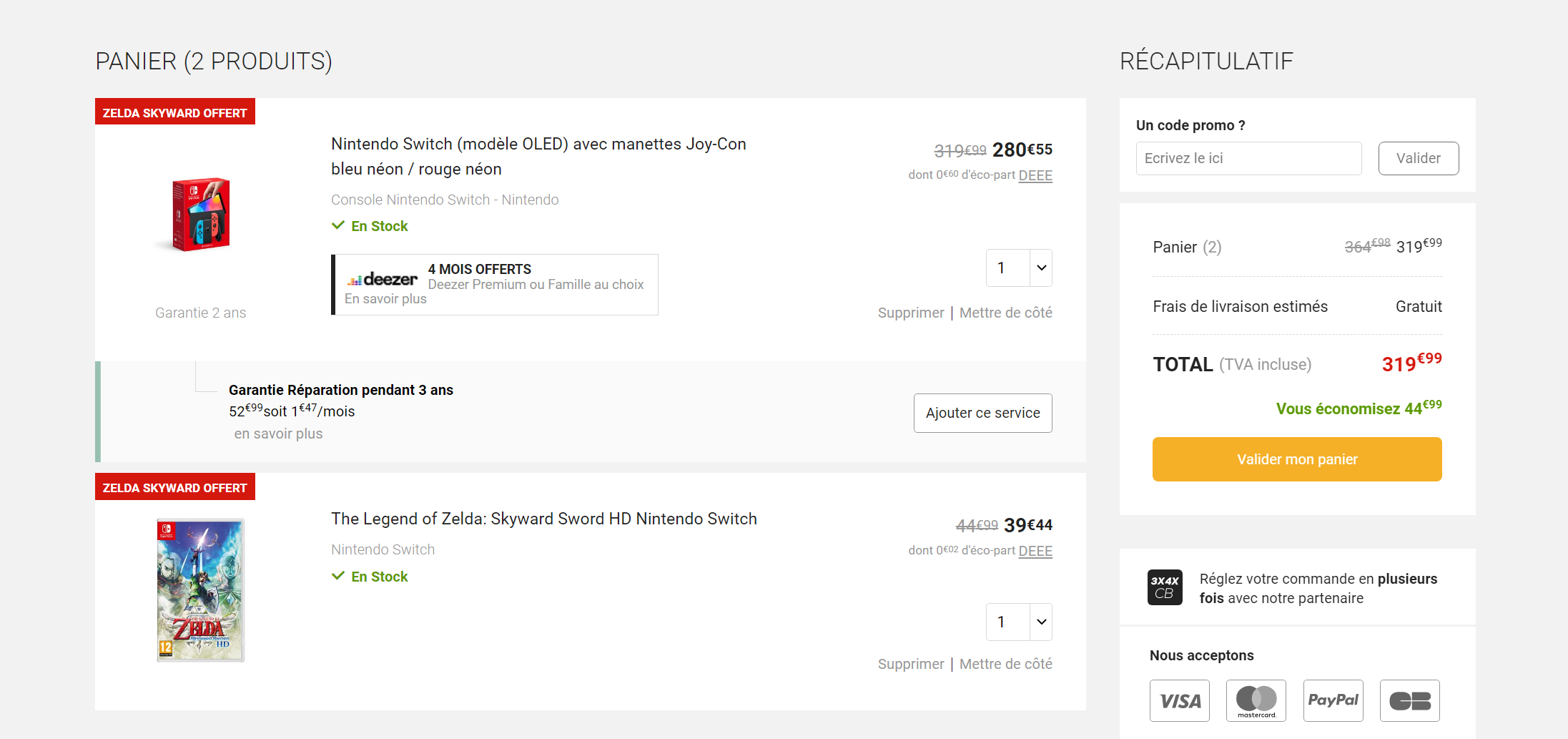Click 'Vous économisez 44€99' text
The image size is (1568, 739).
[x=1359, y=408]
